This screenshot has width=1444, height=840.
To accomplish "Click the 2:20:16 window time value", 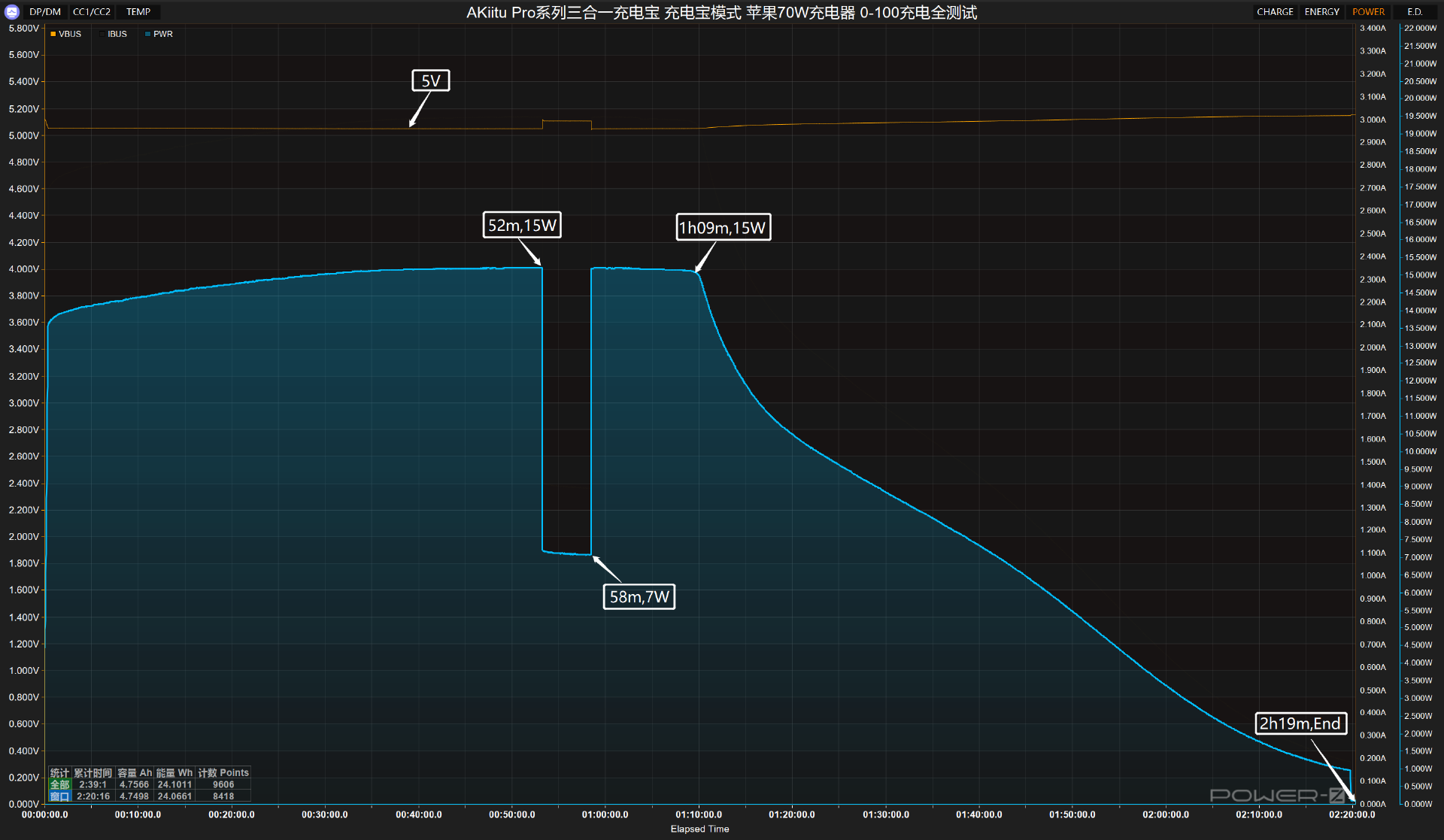I will [x=93, y=796].
